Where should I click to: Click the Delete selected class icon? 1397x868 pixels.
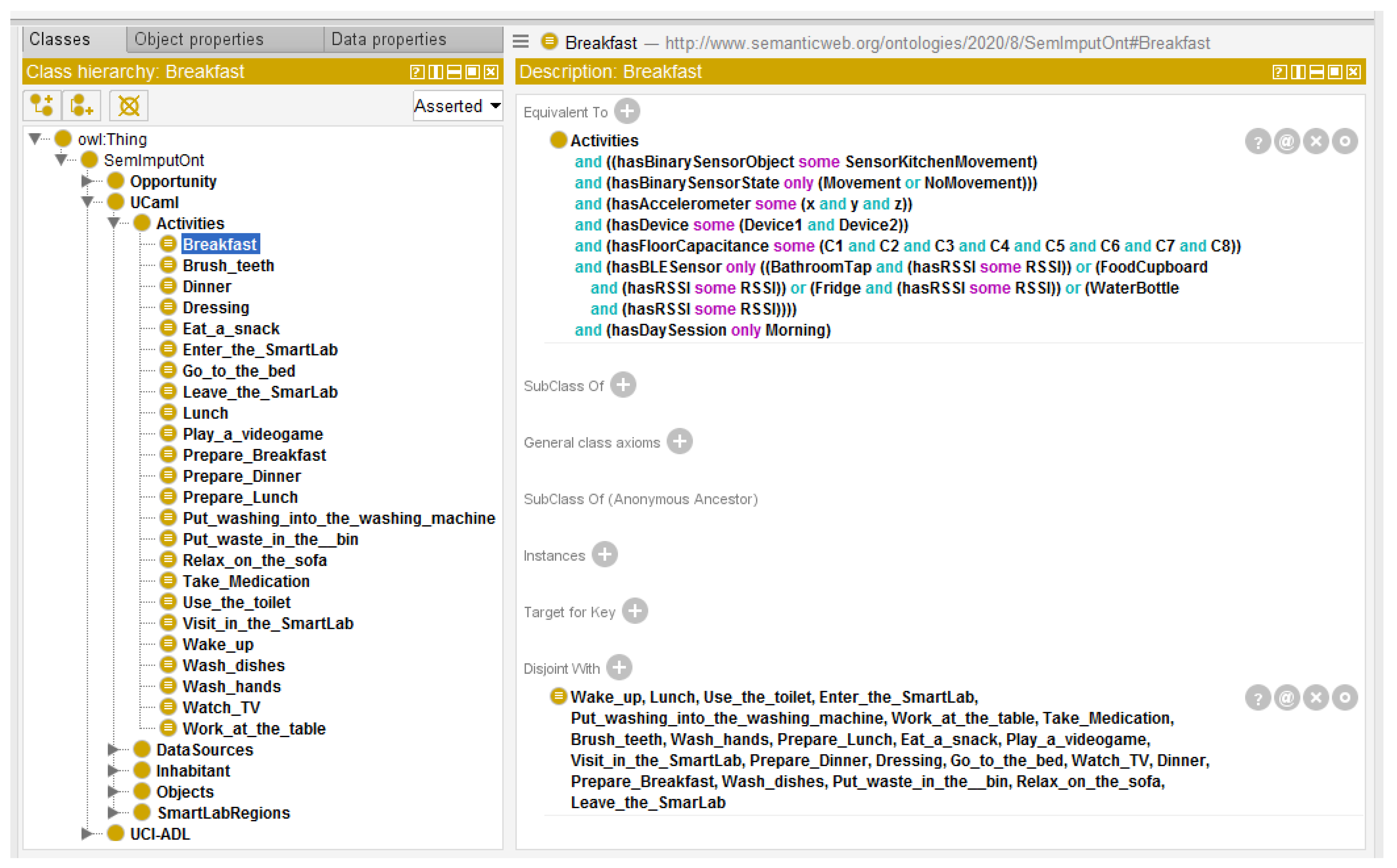click(129, 106)
